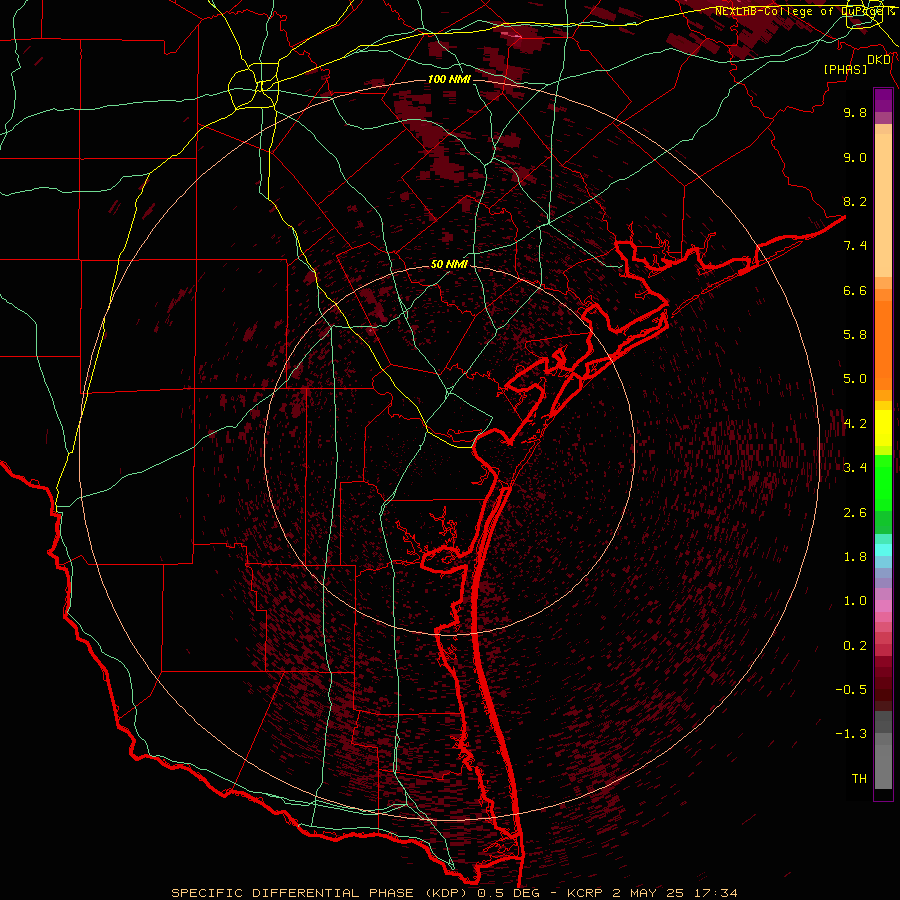
Task: Click the 2.6 value on the color scale
Action: pyautogui.click(x=855, y=513)
